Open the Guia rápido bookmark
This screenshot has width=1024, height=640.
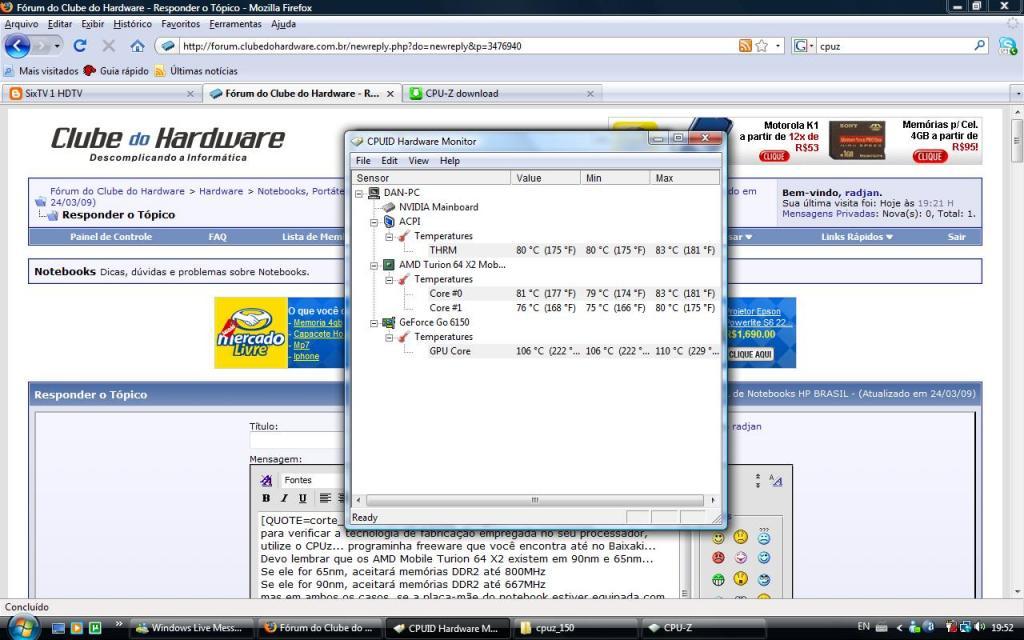[117, 71]
